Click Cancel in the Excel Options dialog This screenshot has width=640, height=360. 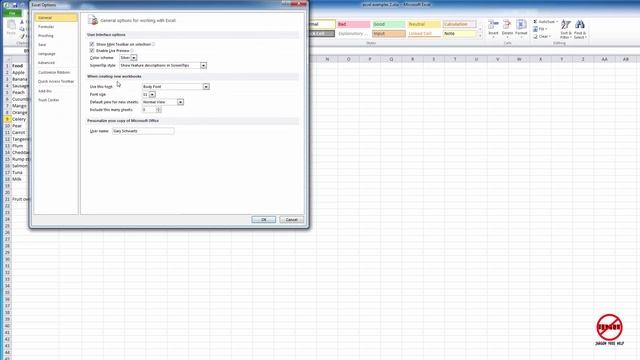(291, 220)
